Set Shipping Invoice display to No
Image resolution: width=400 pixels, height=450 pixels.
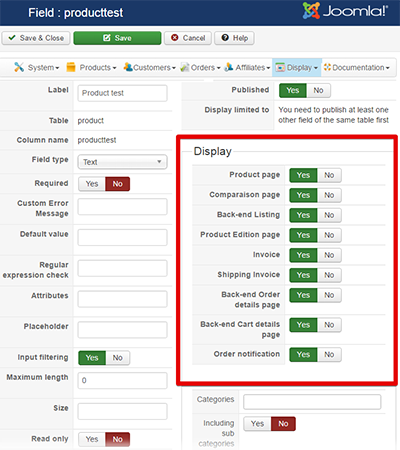pyautogui.click(x=329, y=275)
